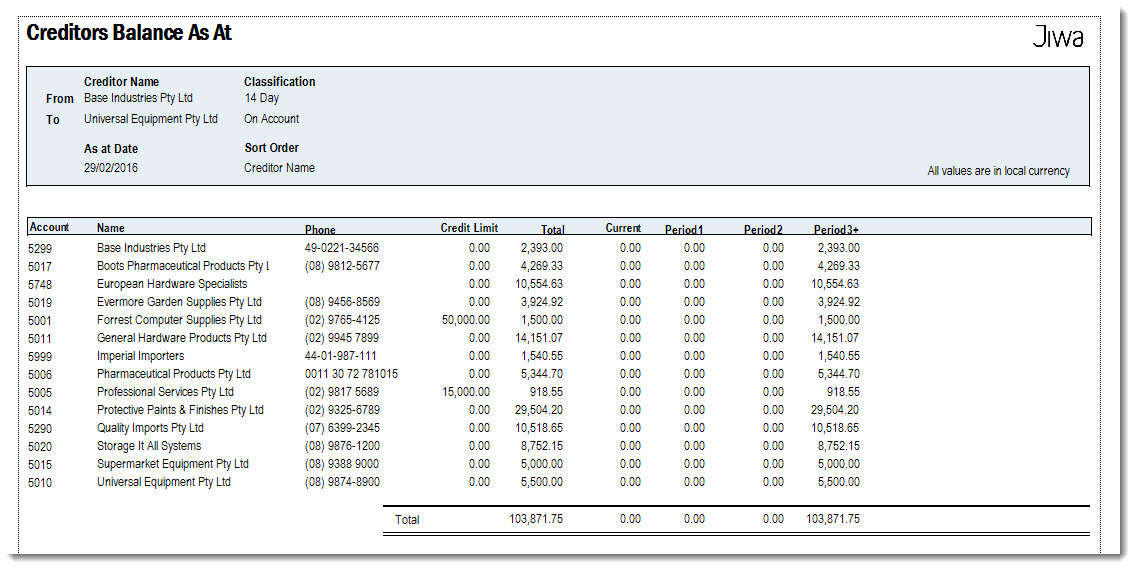Select Pharmaceutical Products Pty Ltd name
Viewport: 1135px width, 569px height.
coord(174,374)
